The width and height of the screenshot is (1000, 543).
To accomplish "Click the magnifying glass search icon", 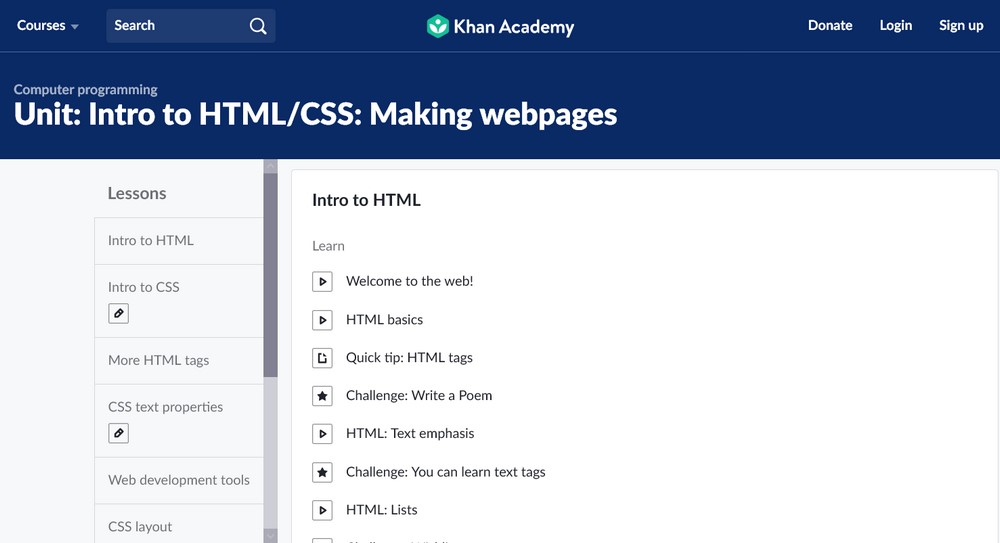I will pyautogui.click(x=258, y=26).
